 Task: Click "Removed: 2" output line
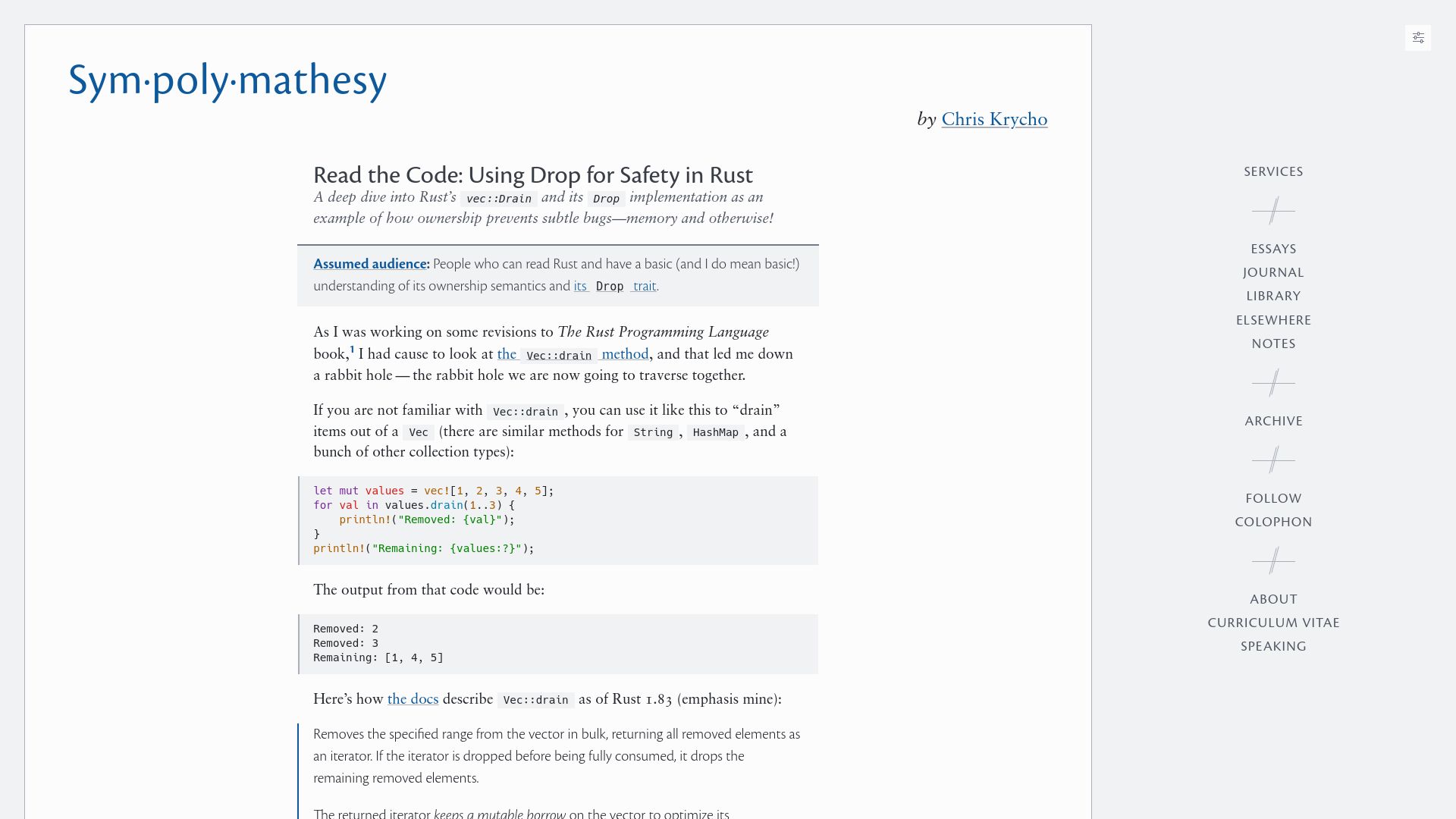click(346, 629)
